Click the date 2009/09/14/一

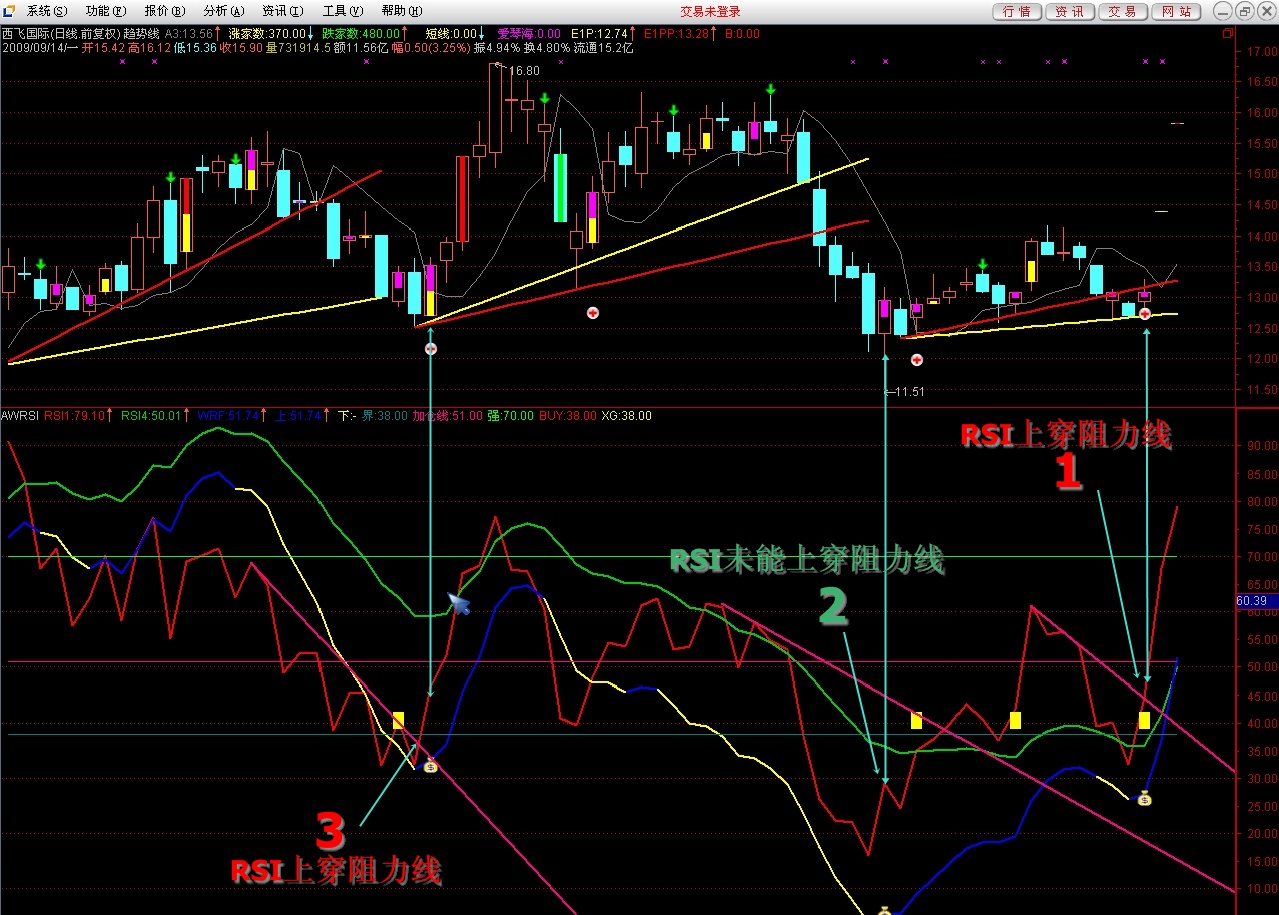point(40,47)
